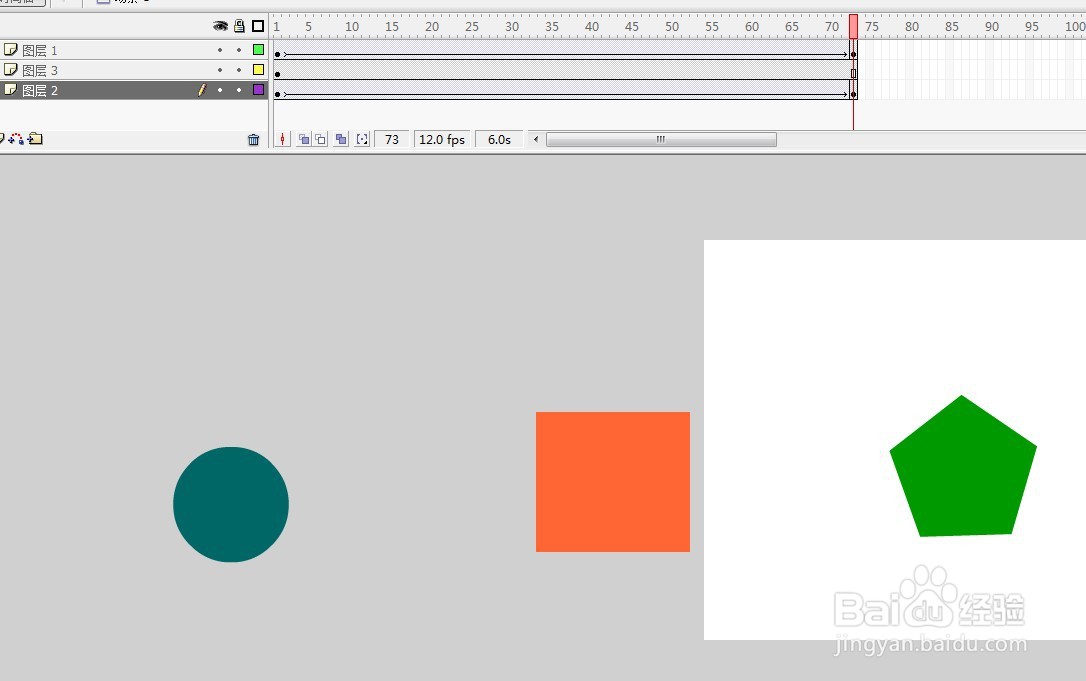Click the red playhead at frame 73

(853, 26)
